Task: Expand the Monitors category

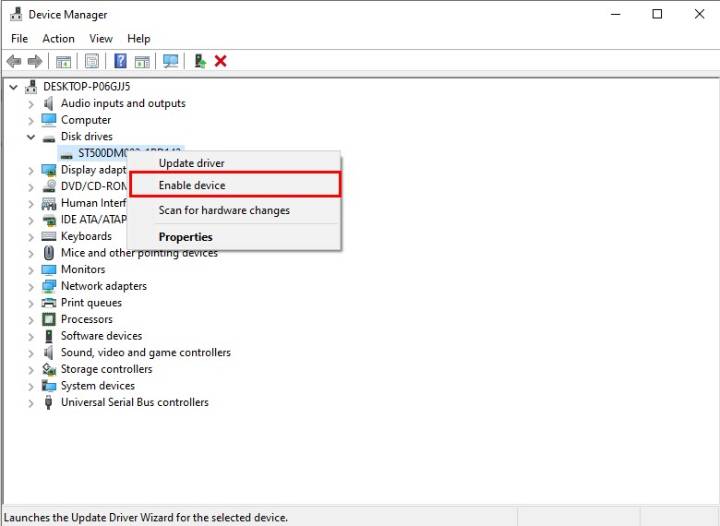Action: 31,270
